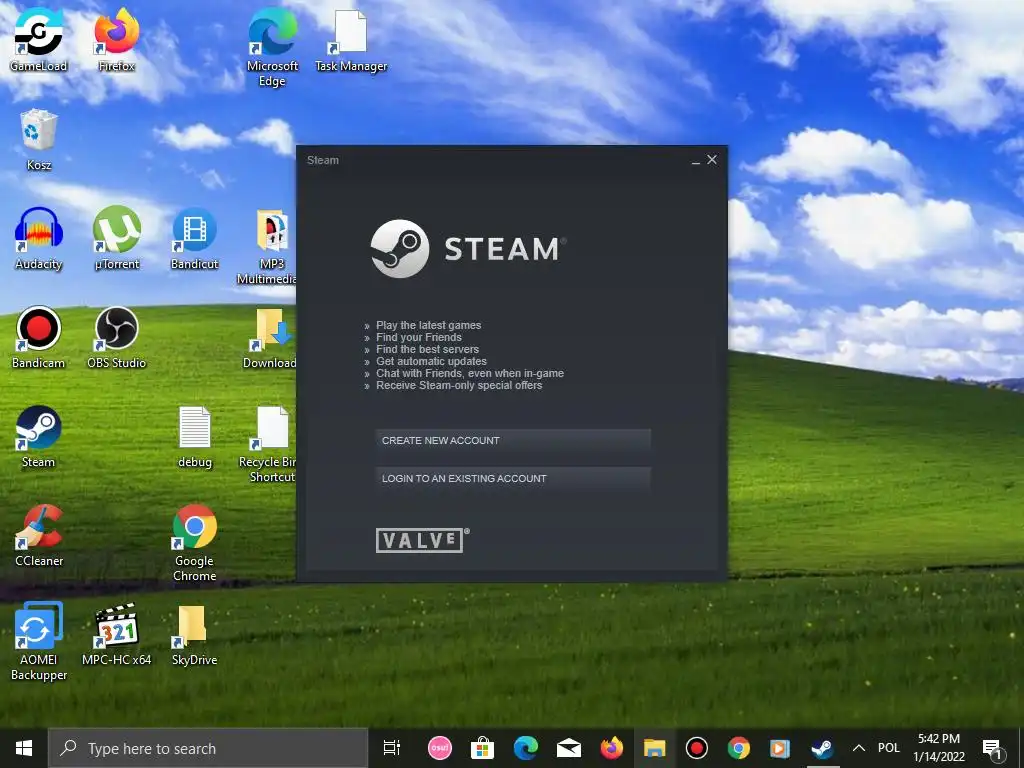
Task: Click the osu! taskbar icon
Action: (x=440, y=748)
